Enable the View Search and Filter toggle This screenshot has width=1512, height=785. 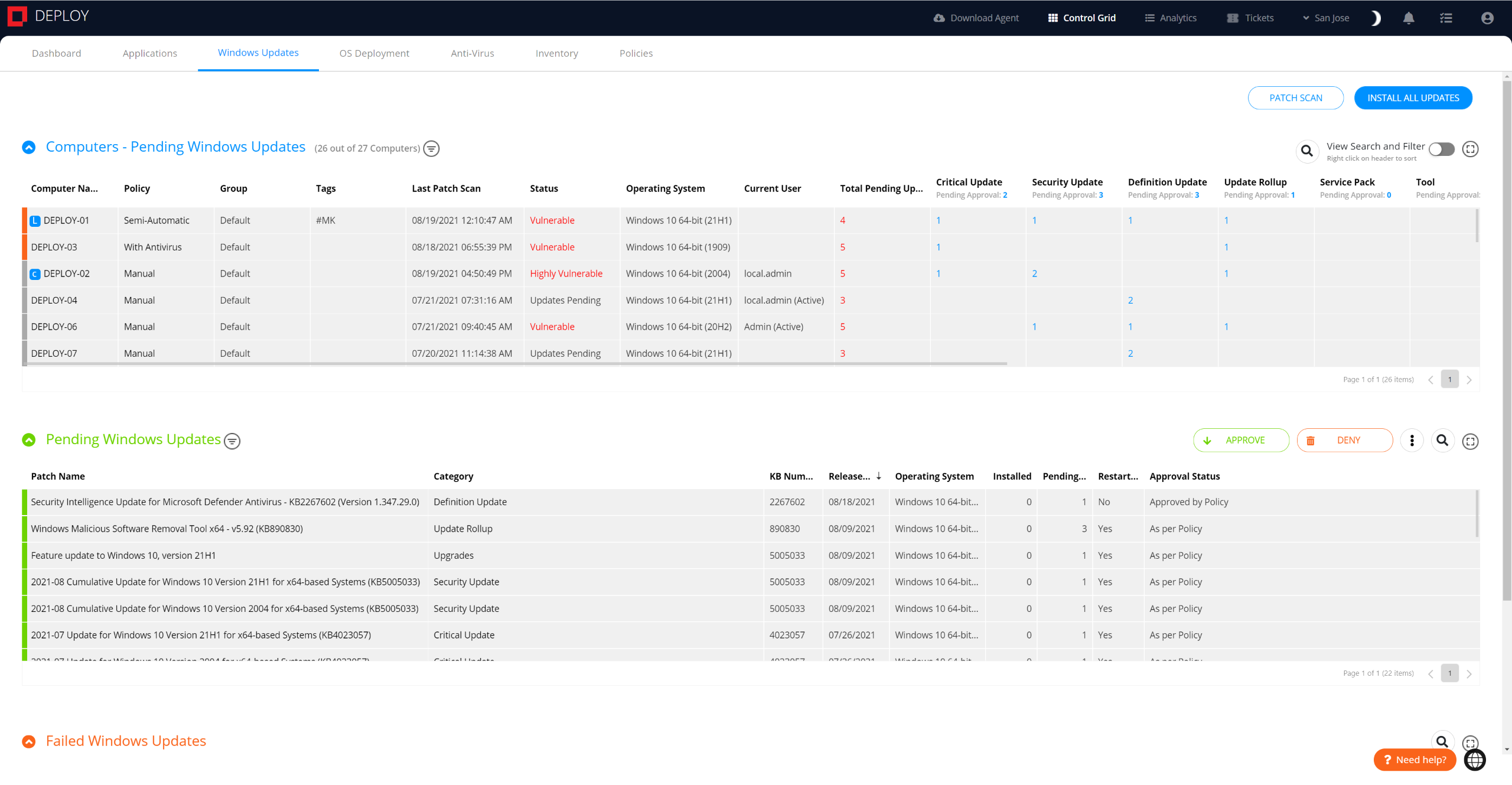click(1442, 149)
